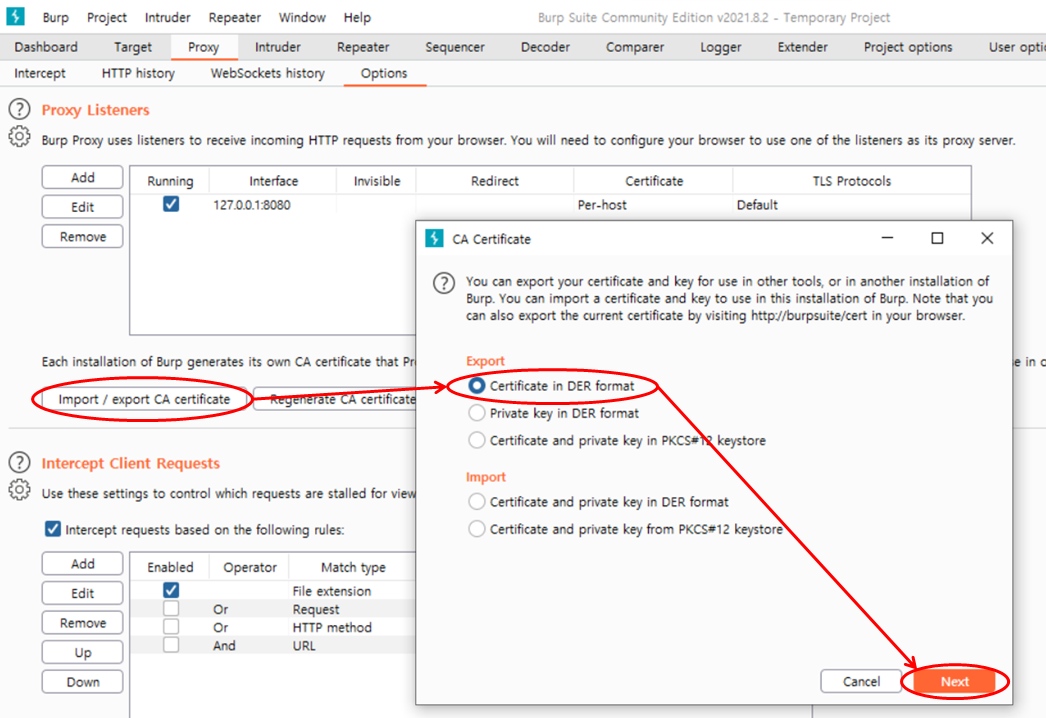
Task: Maximize the CA Certificate dialog
Action: coord(937,238)
